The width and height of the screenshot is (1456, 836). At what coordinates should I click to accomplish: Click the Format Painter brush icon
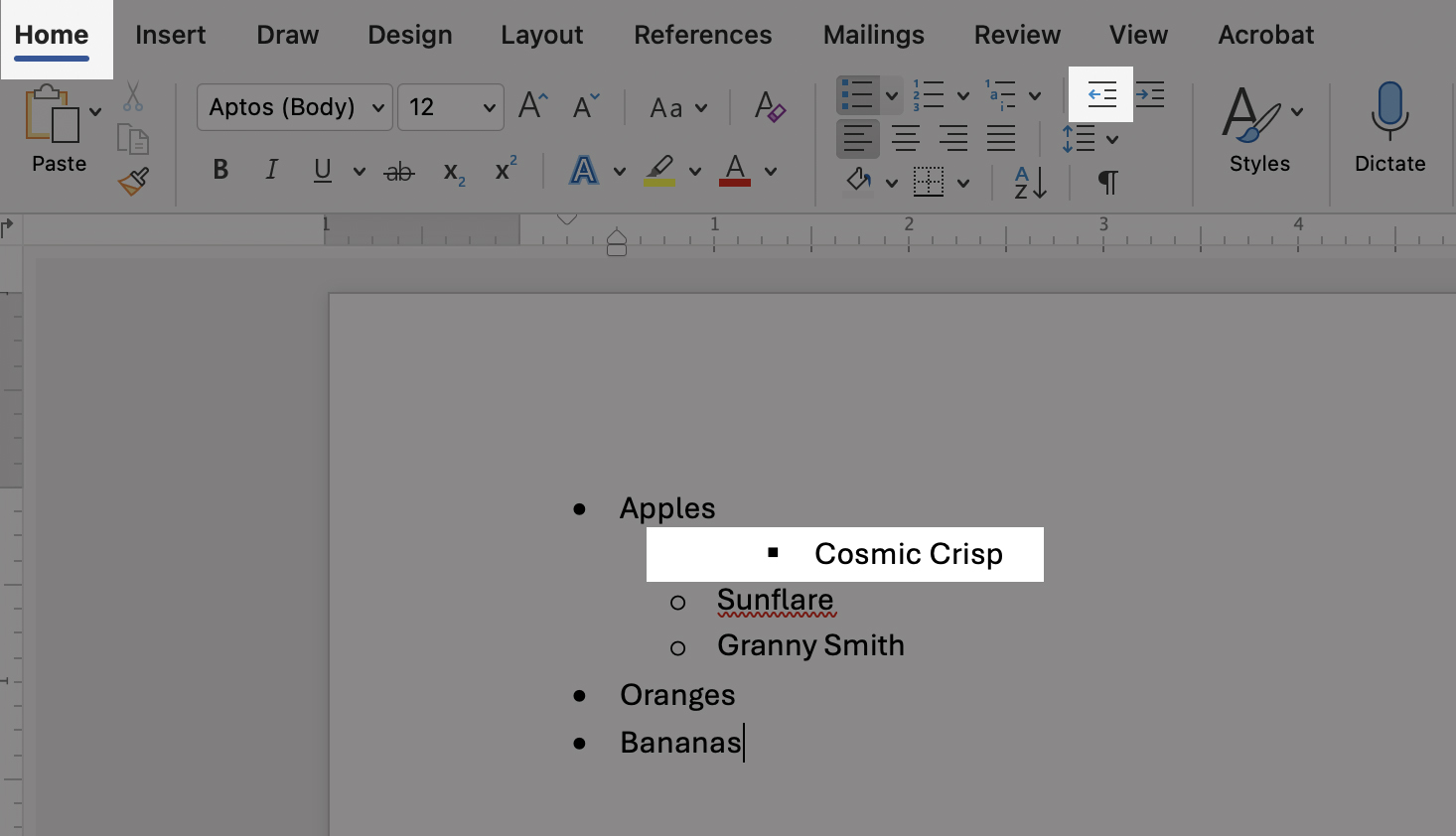(x=133, y=182)
